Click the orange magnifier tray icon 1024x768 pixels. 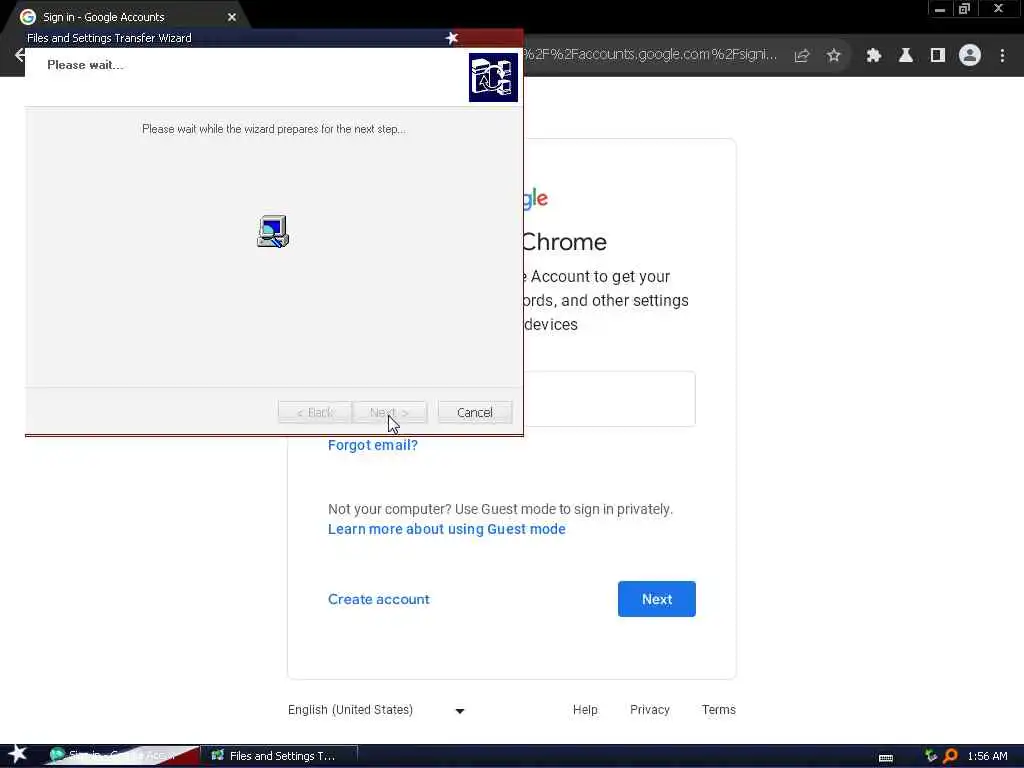[950, 756]
